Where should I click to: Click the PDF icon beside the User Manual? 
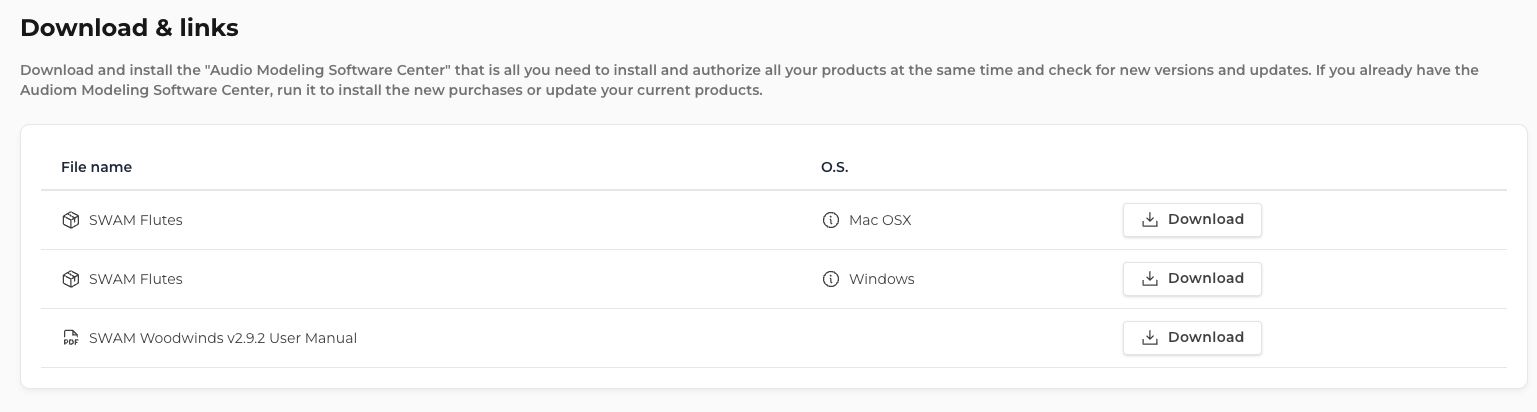(70, 338)
